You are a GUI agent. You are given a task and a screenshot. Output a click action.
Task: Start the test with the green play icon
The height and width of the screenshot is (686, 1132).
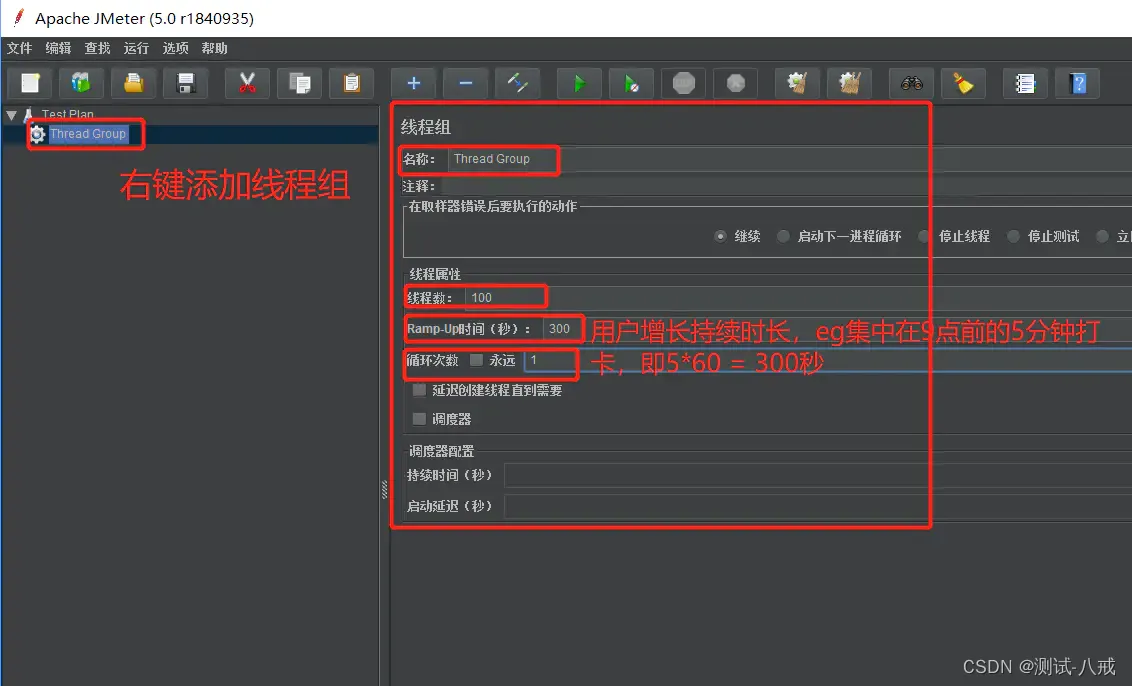(x=579, y=84)
